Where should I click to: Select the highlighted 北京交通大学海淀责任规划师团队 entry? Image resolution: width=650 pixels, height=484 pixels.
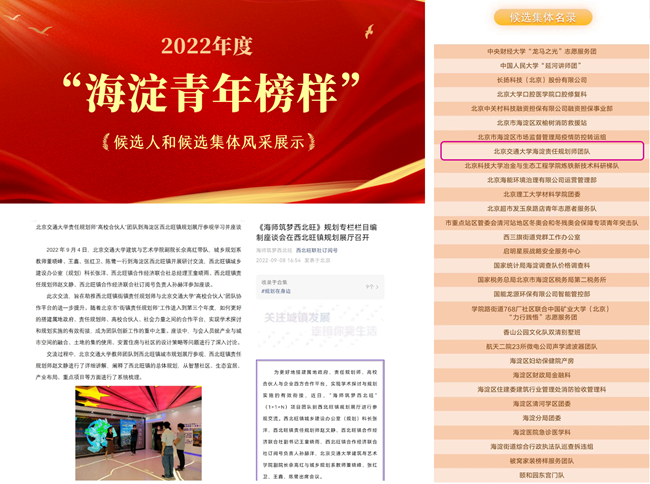click(541, 151)
